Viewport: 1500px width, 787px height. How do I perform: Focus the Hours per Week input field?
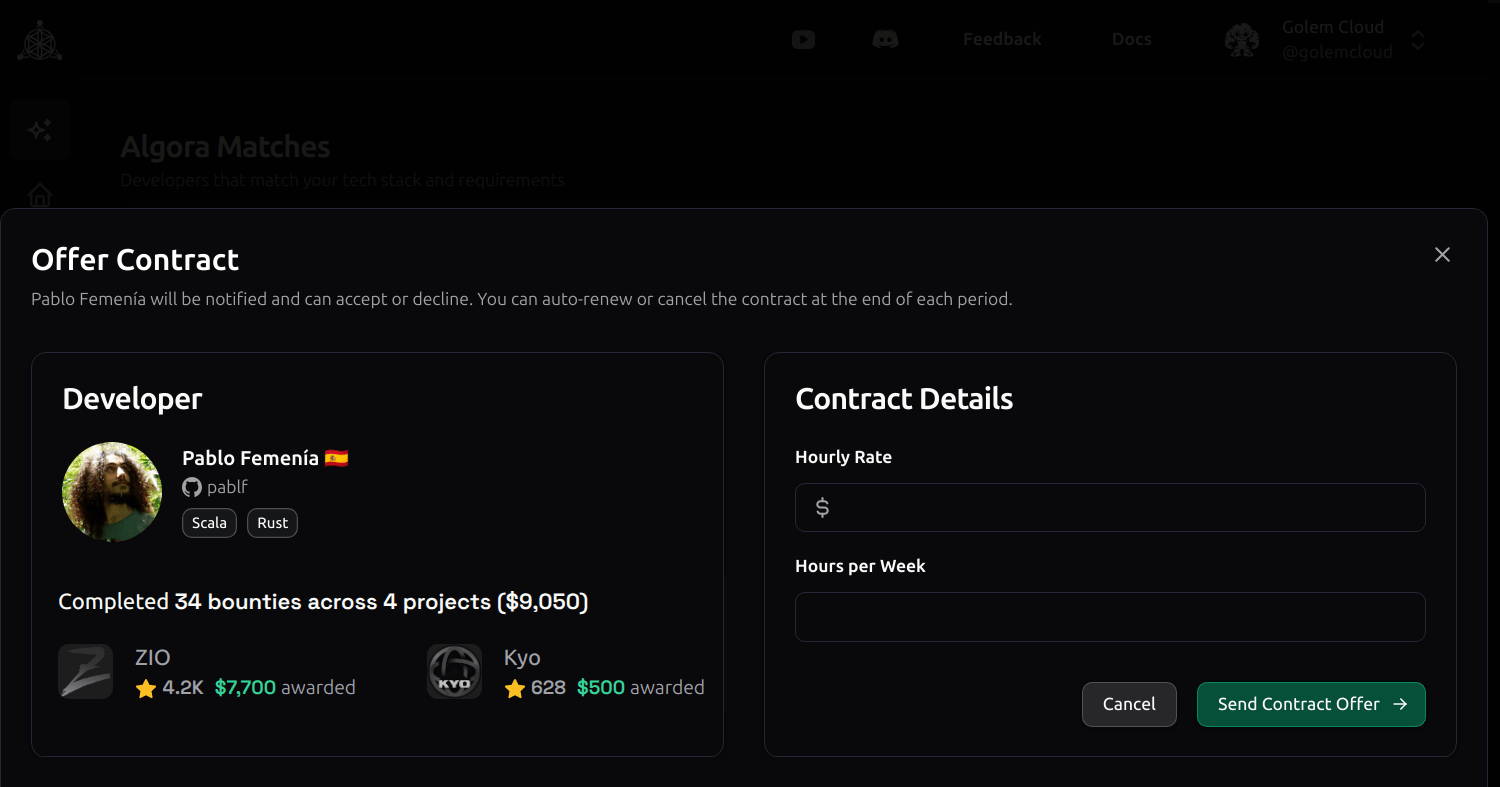point(1110,617)
